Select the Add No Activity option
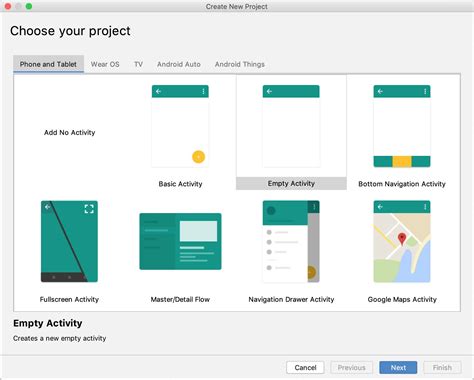 [70, 133]
